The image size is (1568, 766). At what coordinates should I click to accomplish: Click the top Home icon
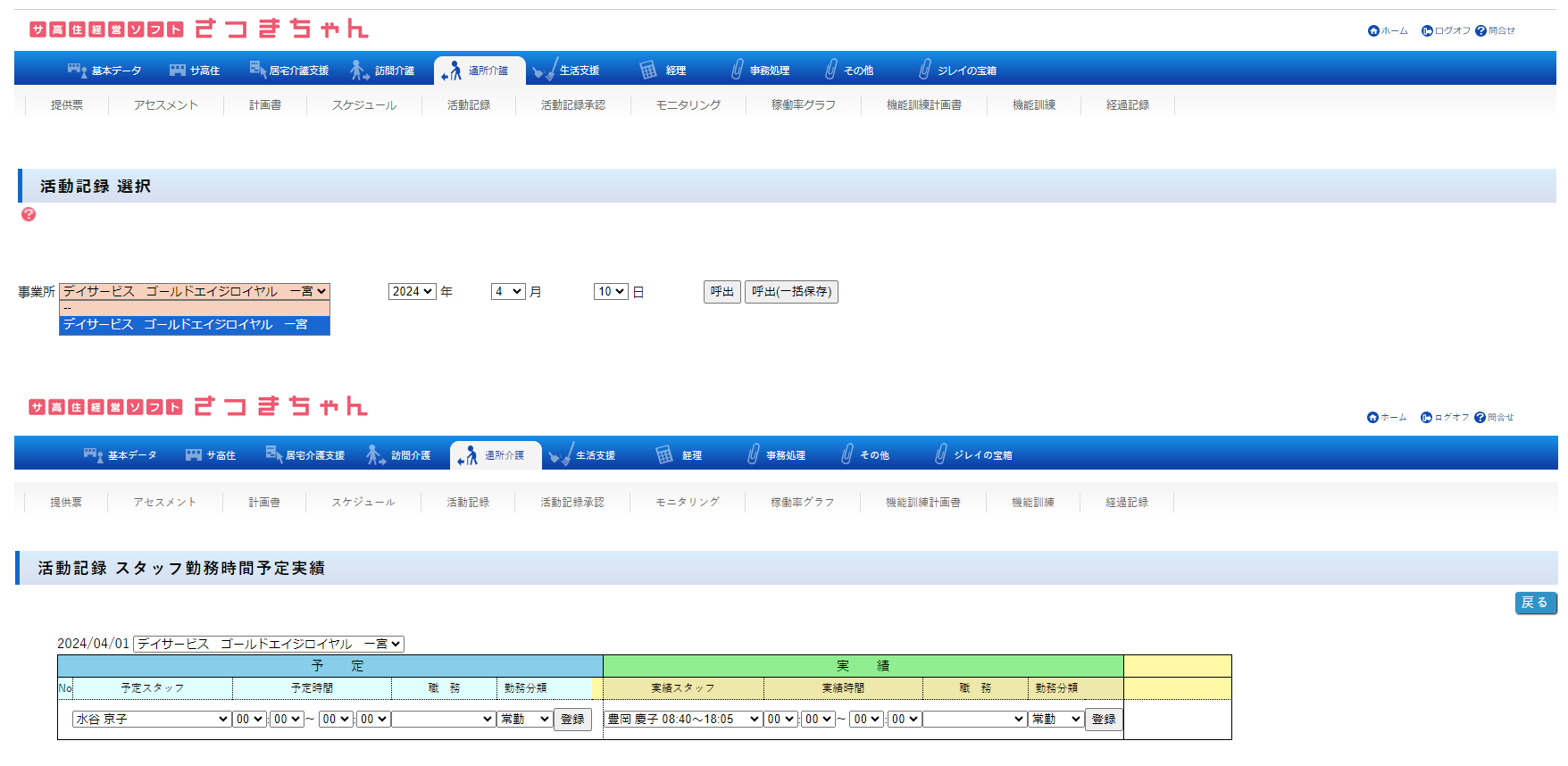click(1373, 31)
